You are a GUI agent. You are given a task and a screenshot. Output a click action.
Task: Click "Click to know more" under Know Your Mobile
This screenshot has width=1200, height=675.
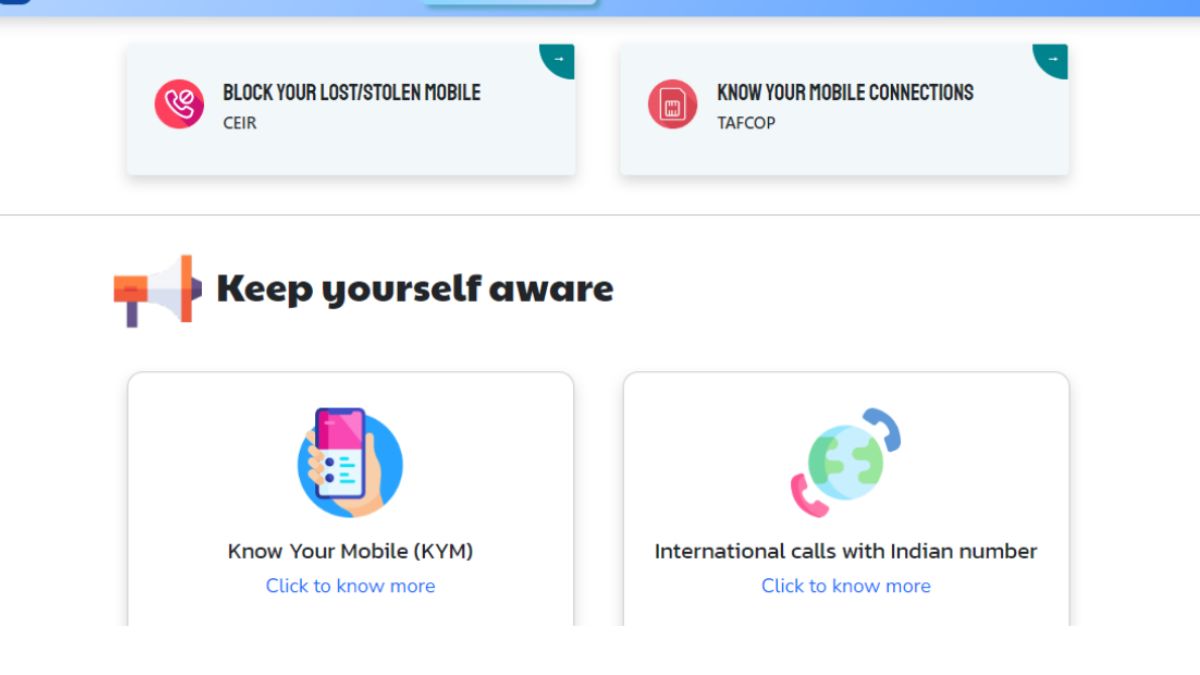350,586
